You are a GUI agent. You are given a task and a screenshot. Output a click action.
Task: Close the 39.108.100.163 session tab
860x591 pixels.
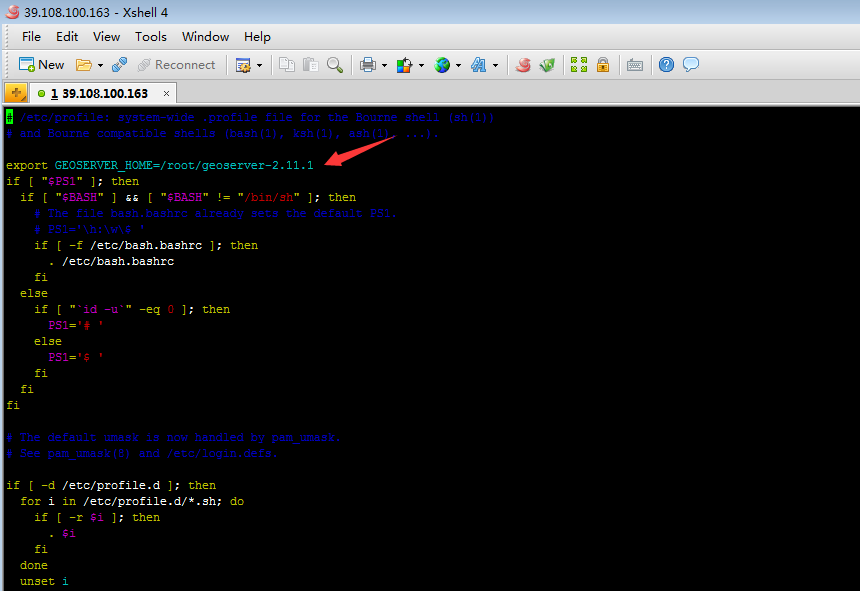166,93
